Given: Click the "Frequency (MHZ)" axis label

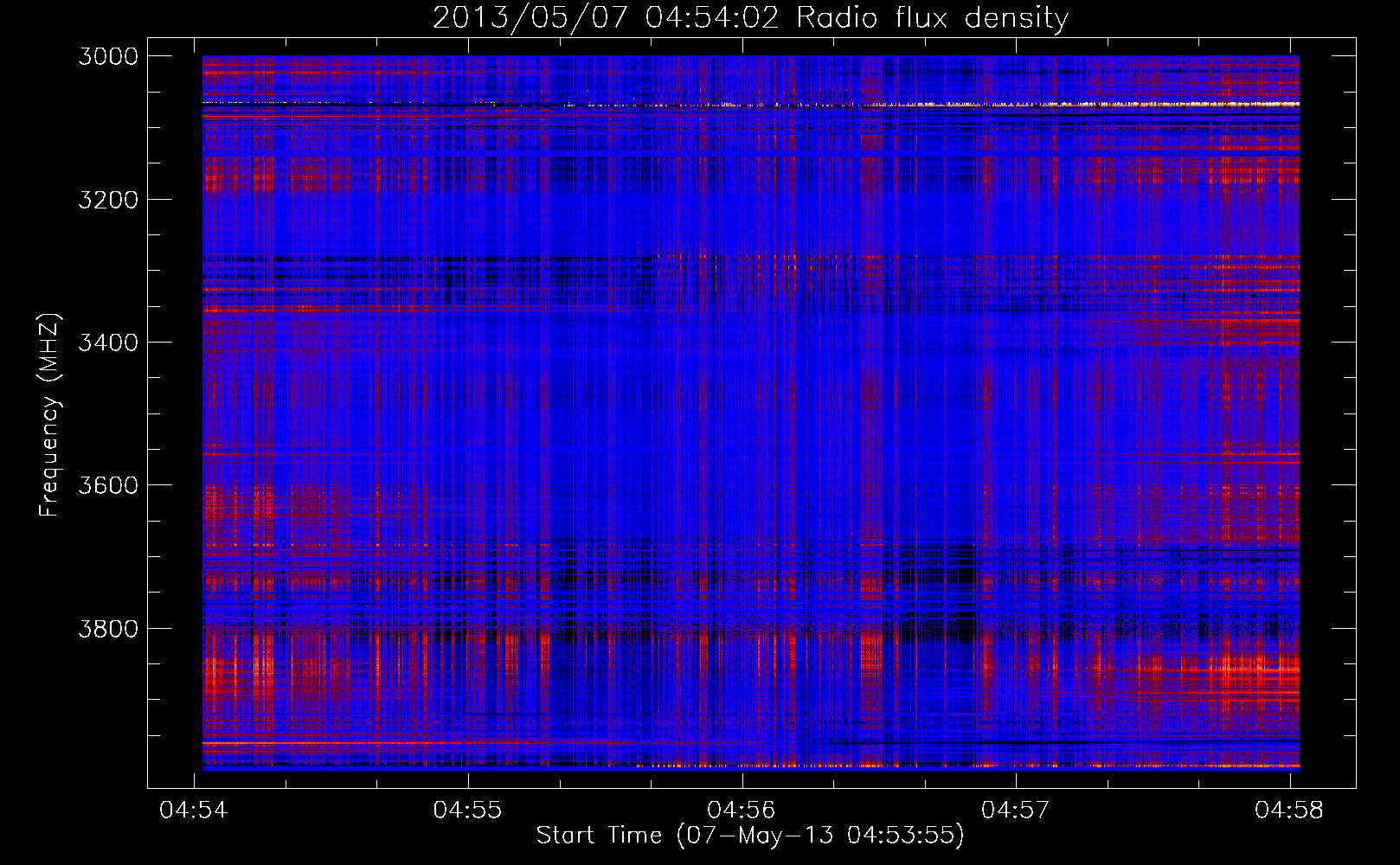Looking at the screenshot, I should click(49, 415).
